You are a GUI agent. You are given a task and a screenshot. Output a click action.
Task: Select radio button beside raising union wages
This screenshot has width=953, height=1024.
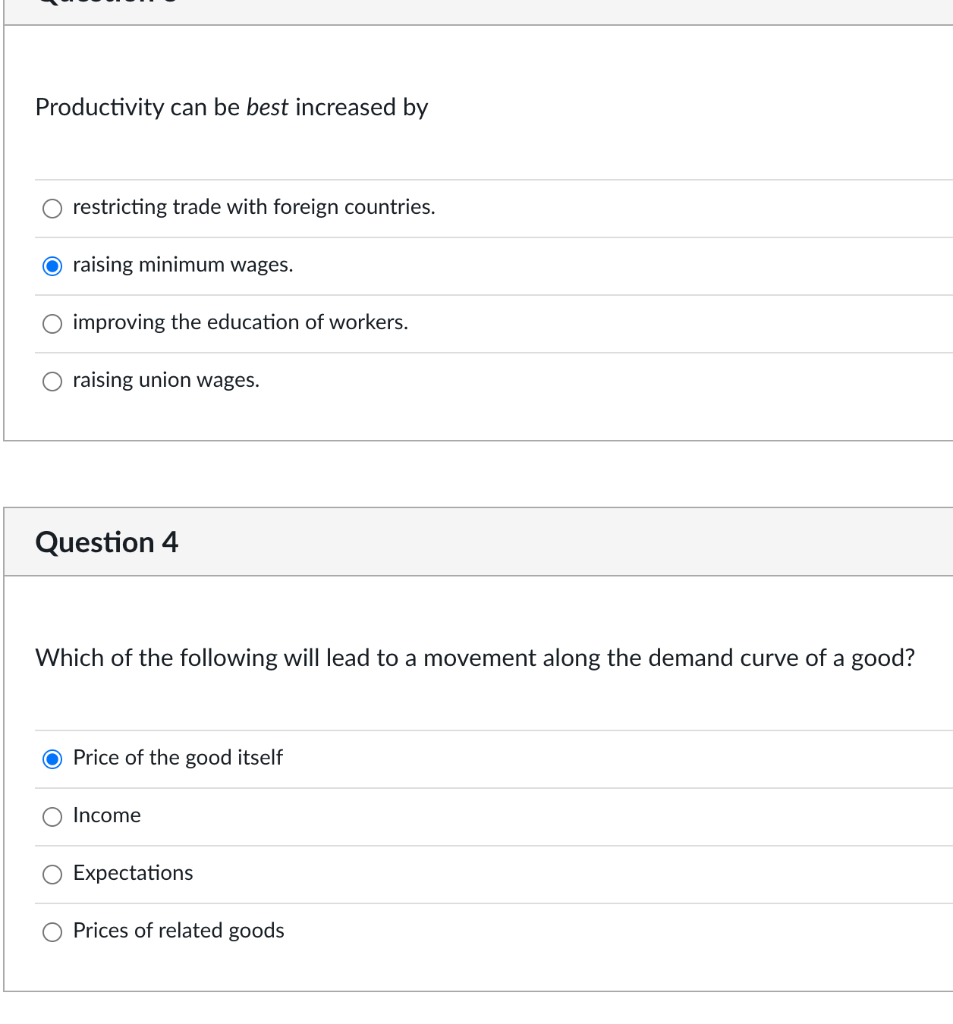[x=52, y=381]
